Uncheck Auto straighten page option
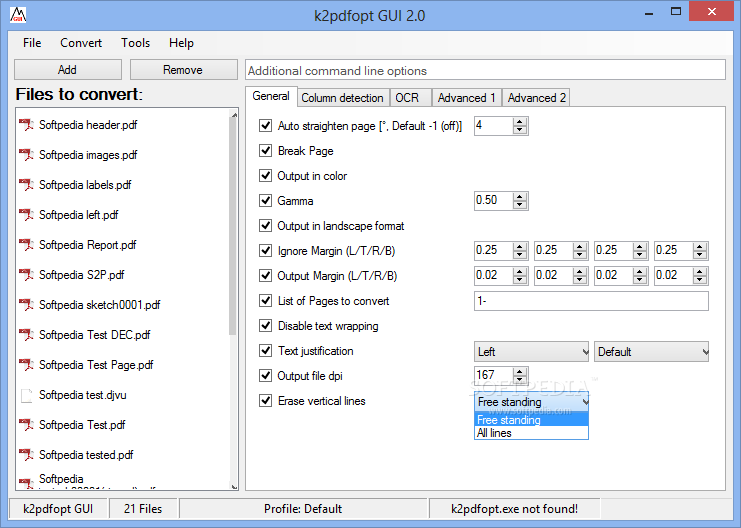The height and width of the screenshot is (528, 741). pos(266,126)
